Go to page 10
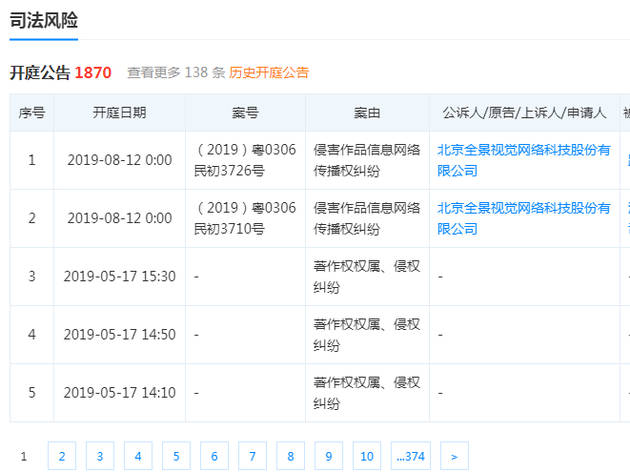630x472 pixels. pyautogui.click(x=367, y=456)
